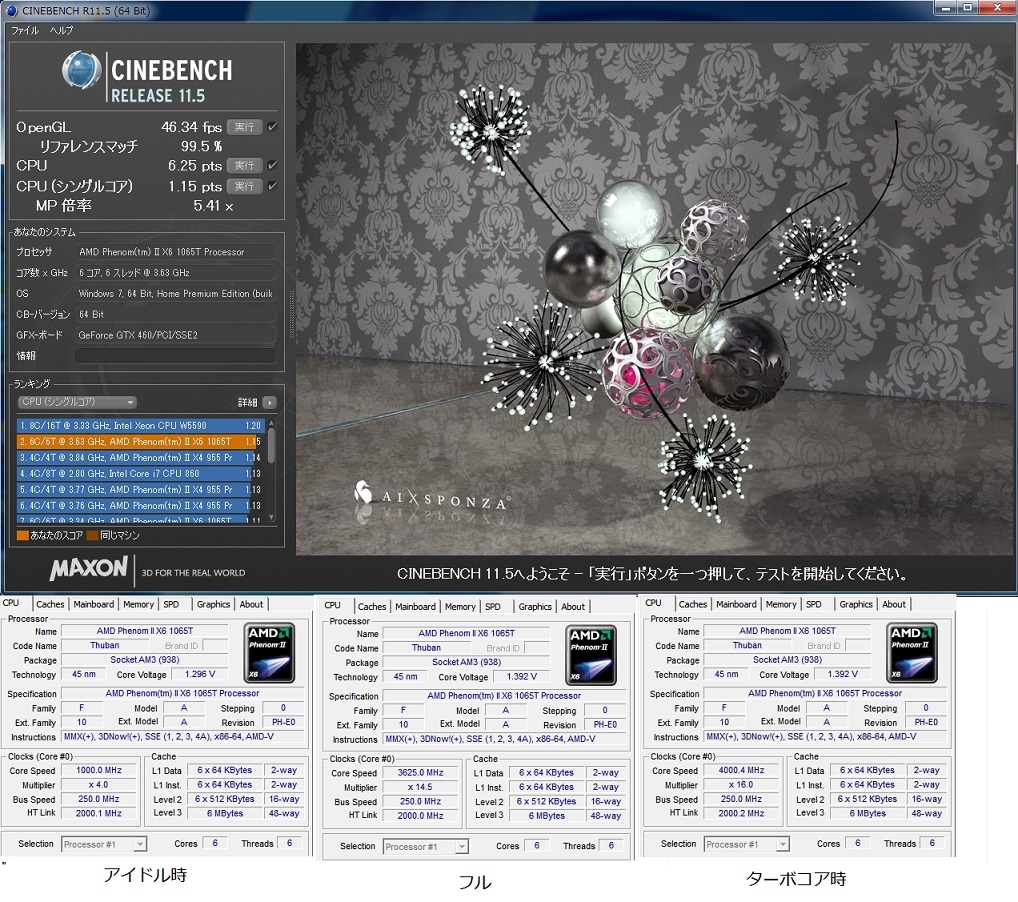Run the CPU (シングルコア) test with its 実行 button
The height and width of the screenshot is (902, 1018).
(x=245, y=186)
